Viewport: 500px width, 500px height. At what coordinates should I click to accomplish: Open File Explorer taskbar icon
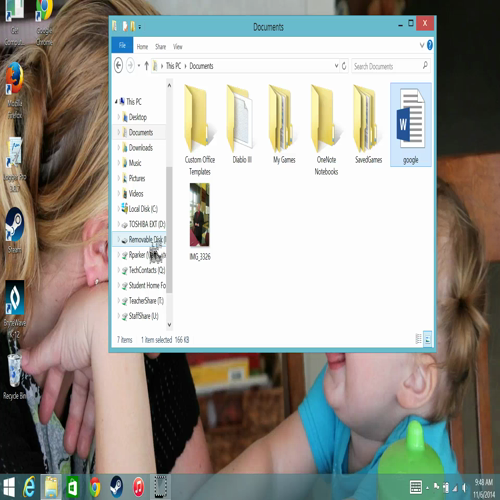51,487
